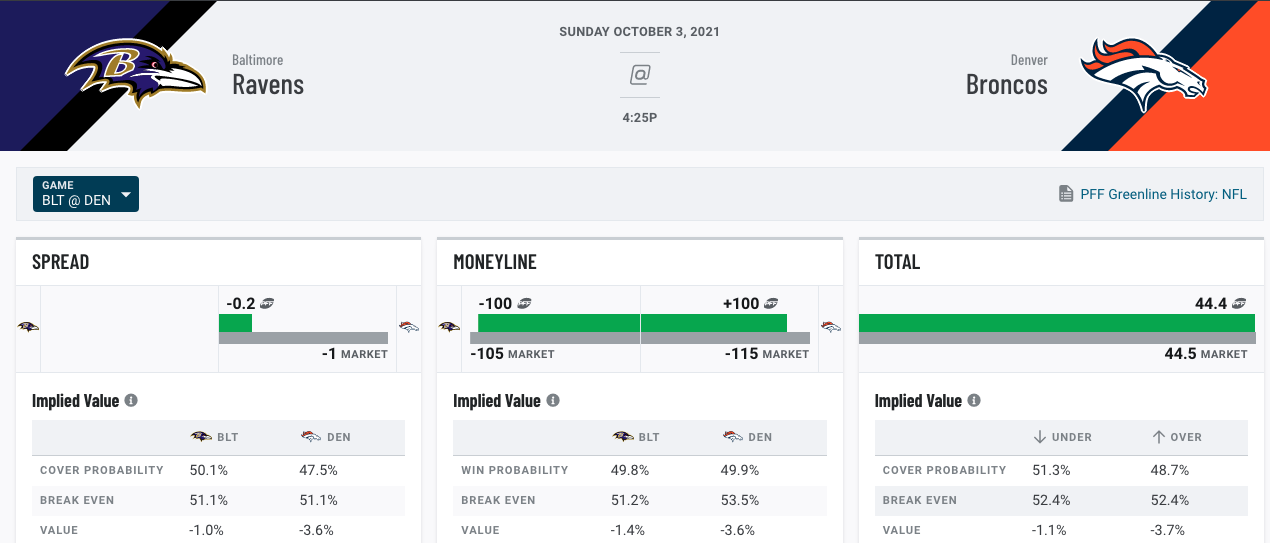
Task: Click the Ravens team name
Action: (268, 84)
